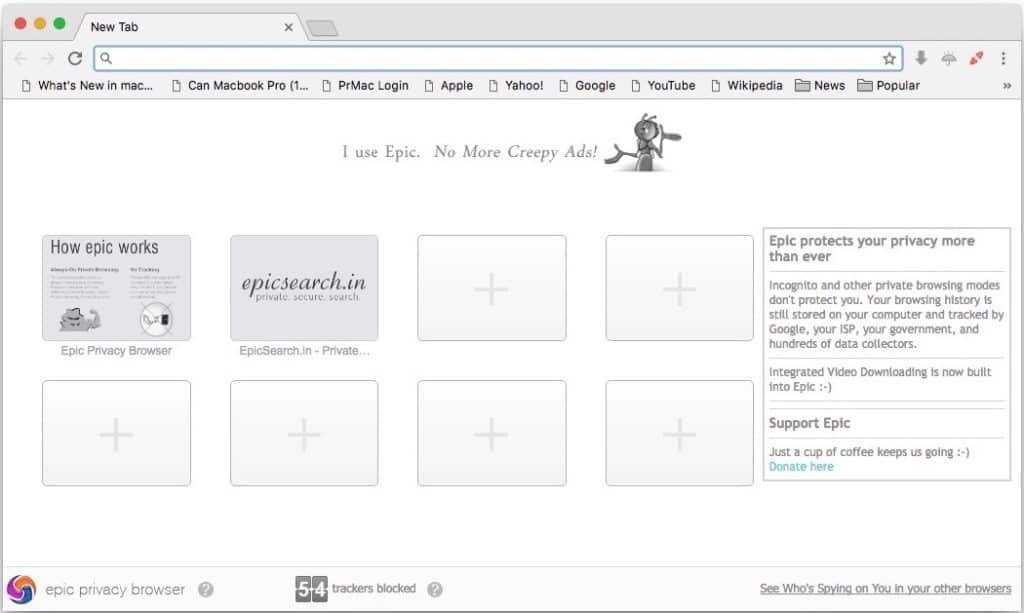1024x613 pixels.
Task: Open a new tab with the tab button
Action: (x=322, y=28)
